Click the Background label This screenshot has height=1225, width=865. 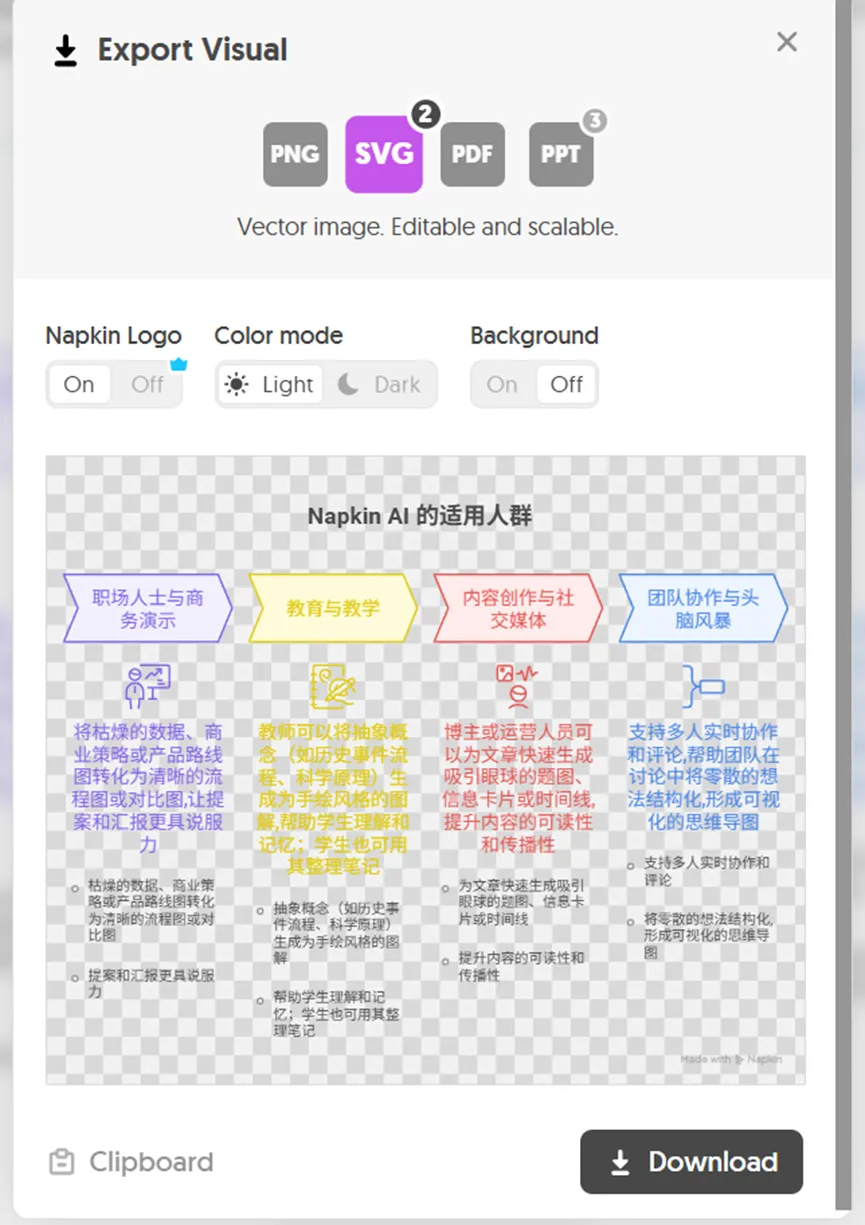(x=534, y=336)
